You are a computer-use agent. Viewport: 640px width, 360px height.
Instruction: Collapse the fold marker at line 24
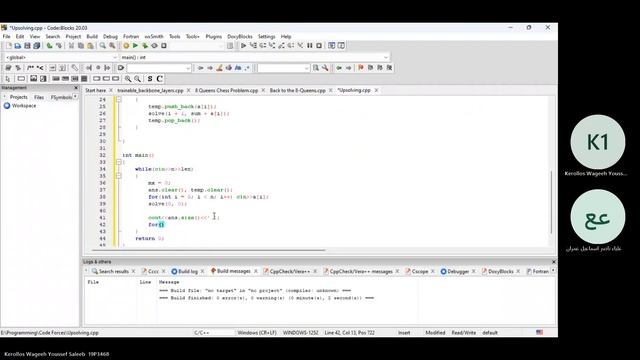[118, 99]
